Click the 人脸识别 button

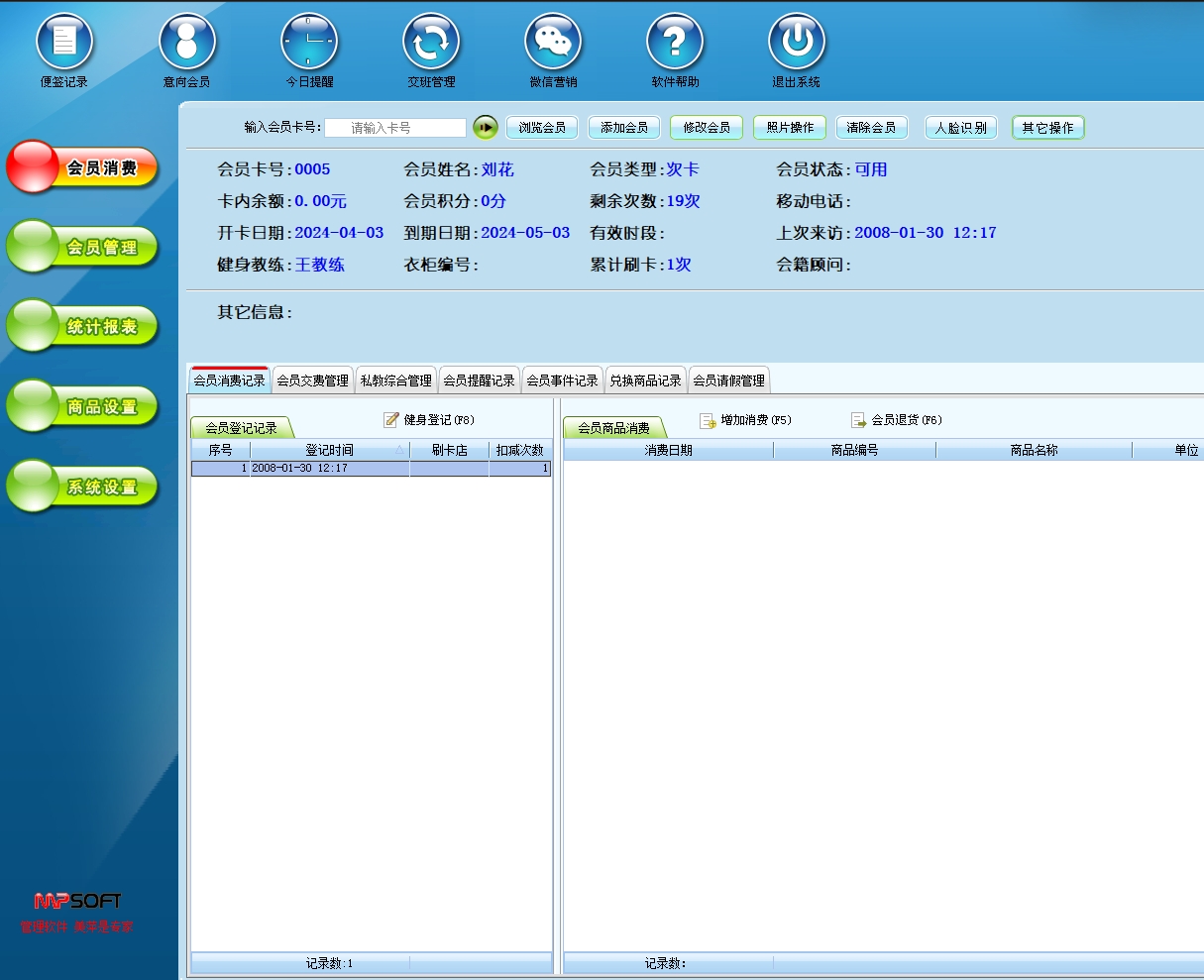pos(960,128)
